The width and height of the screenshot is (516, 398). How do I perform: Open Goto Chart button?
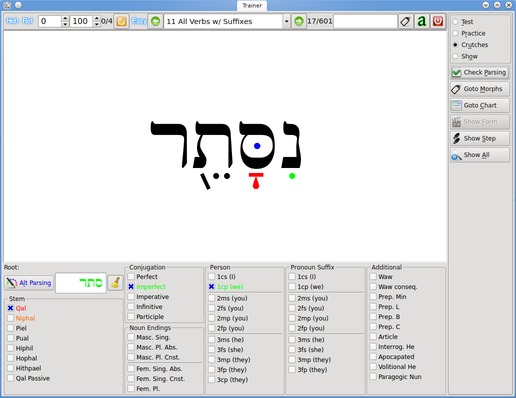tap(480, 105)
